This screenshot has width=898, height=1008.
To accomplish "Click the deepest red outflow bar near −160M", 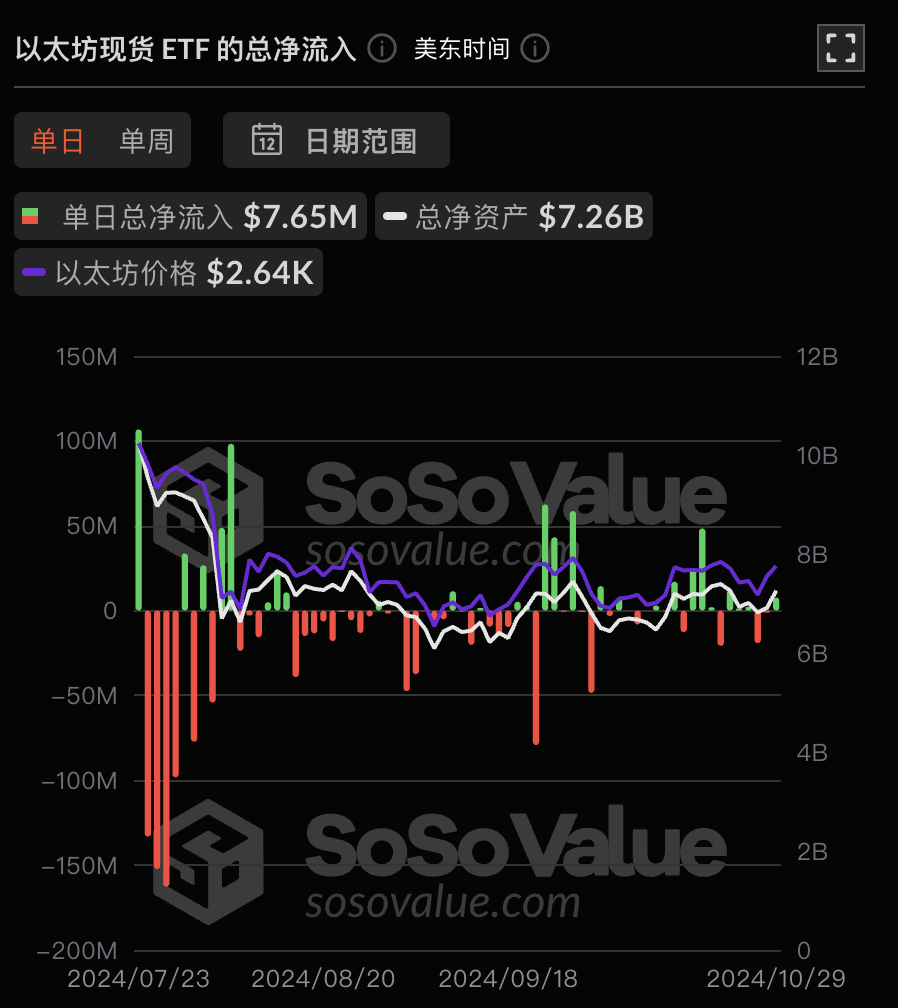I will pos(166,748).
